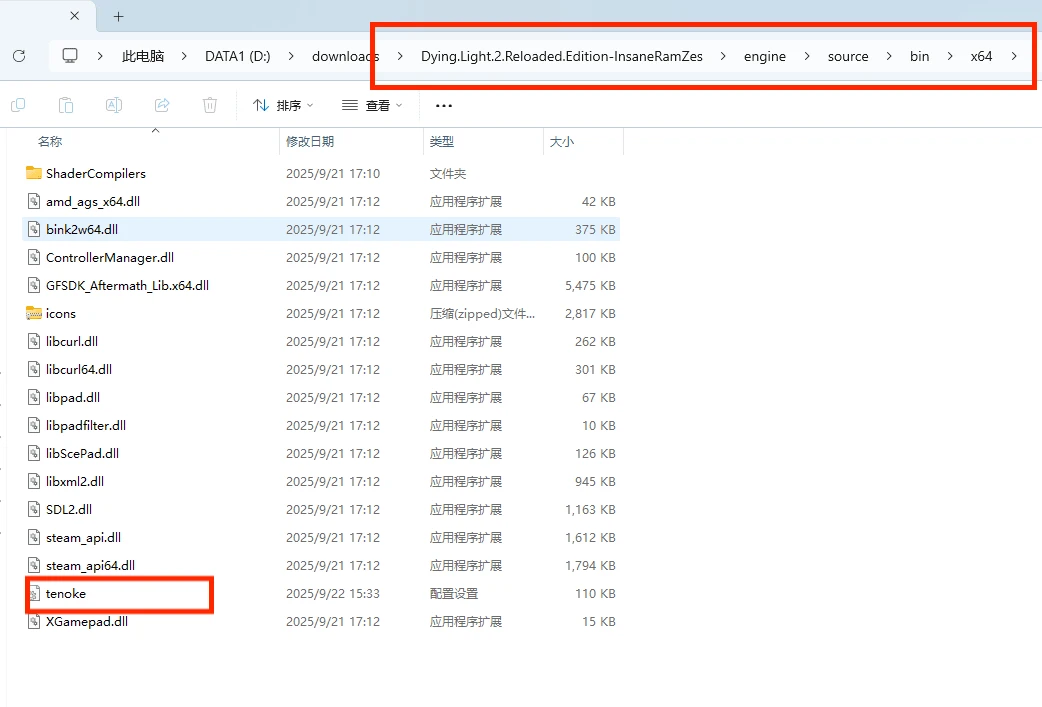Select bink2w64.dll file icon
This screenshot has width=1042, height=707.
[34, 229]
